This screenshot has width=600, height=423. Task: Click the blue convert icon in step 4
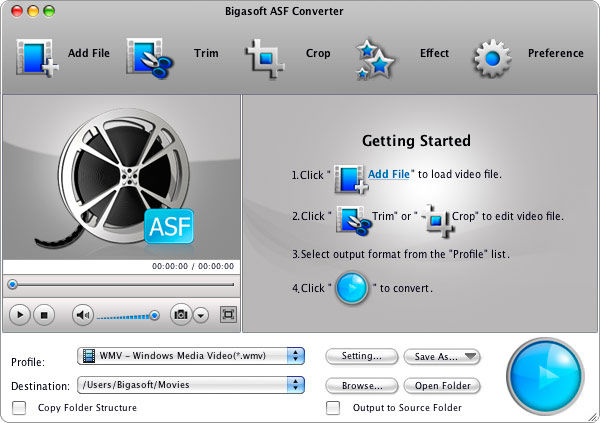(x=352, y=287)
